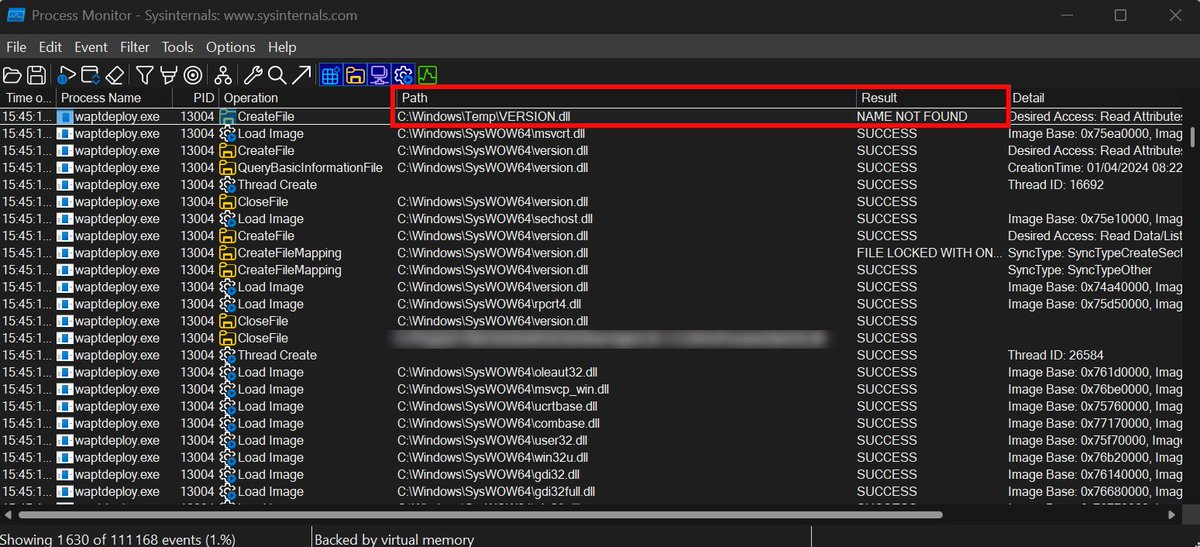Click the Image Base: 0x75e10000 detail
This screenshot has width=1200, height=547.
(1096, 219)
